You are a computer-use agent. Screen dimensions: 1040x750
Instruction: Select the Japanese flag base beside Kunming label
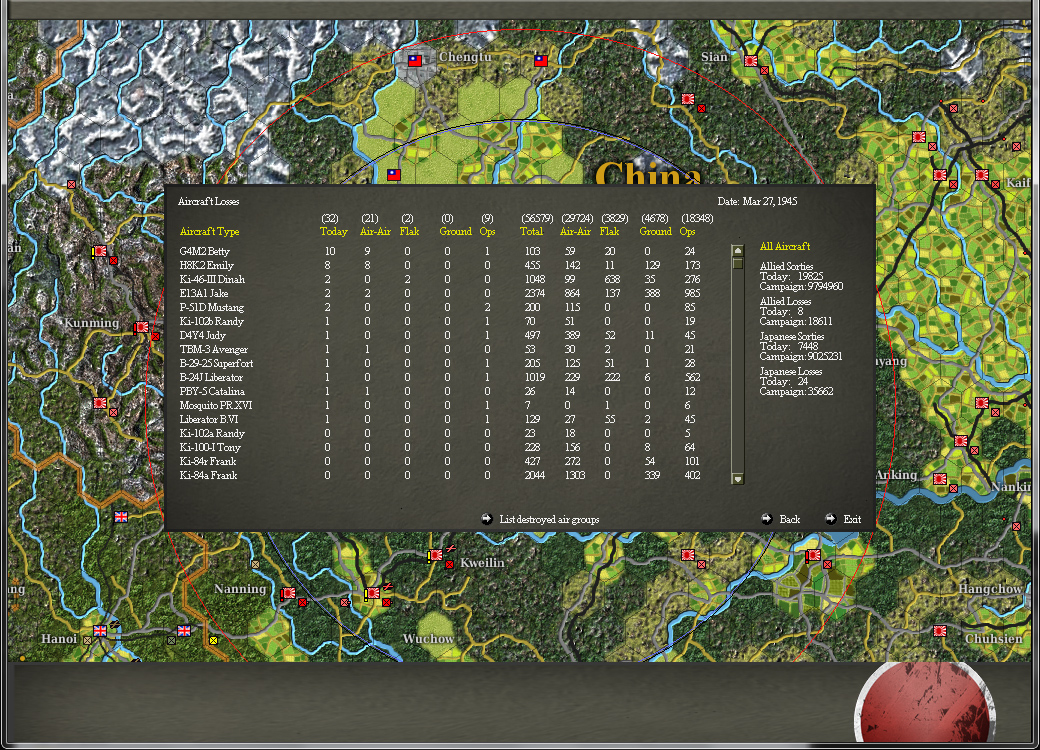(x=141, y=327)
